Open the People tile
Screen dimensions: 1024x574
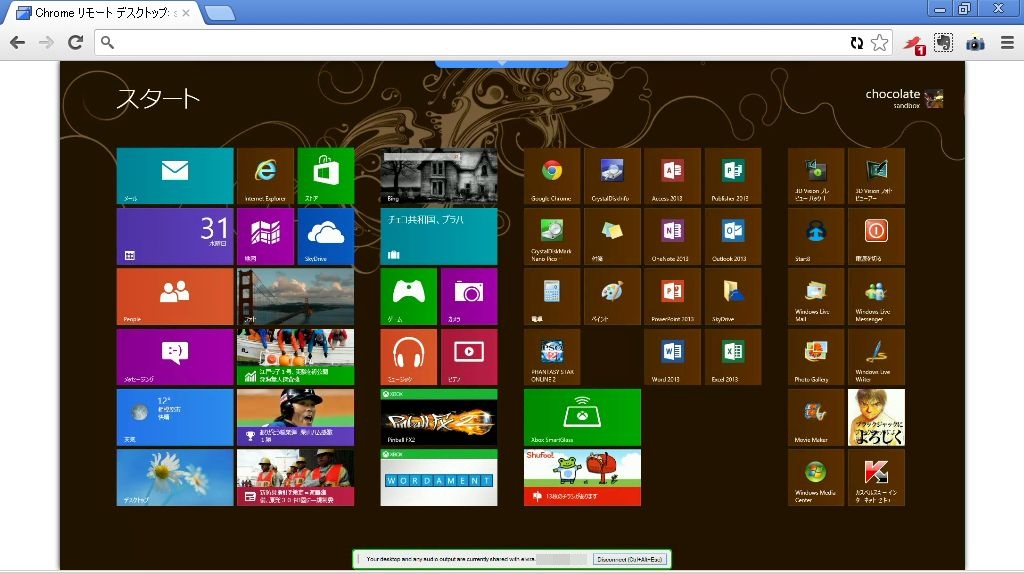(174, 296)
